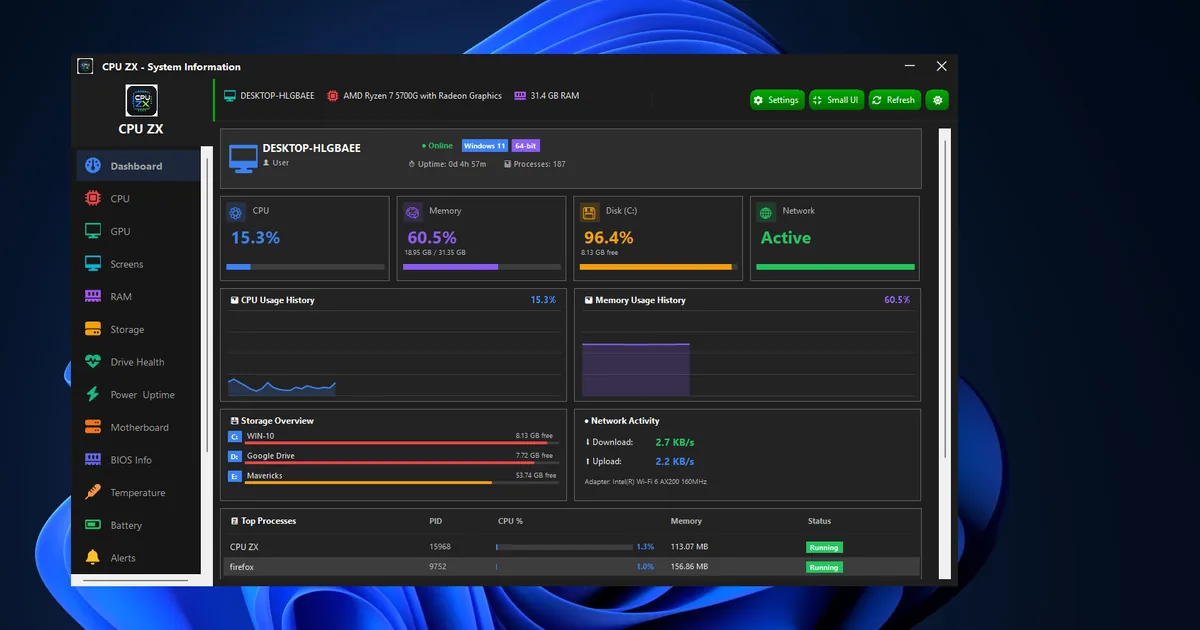Click the Memory column header in Top Processes
Viewport: 1200px width, 630px height.
point(686,521)
